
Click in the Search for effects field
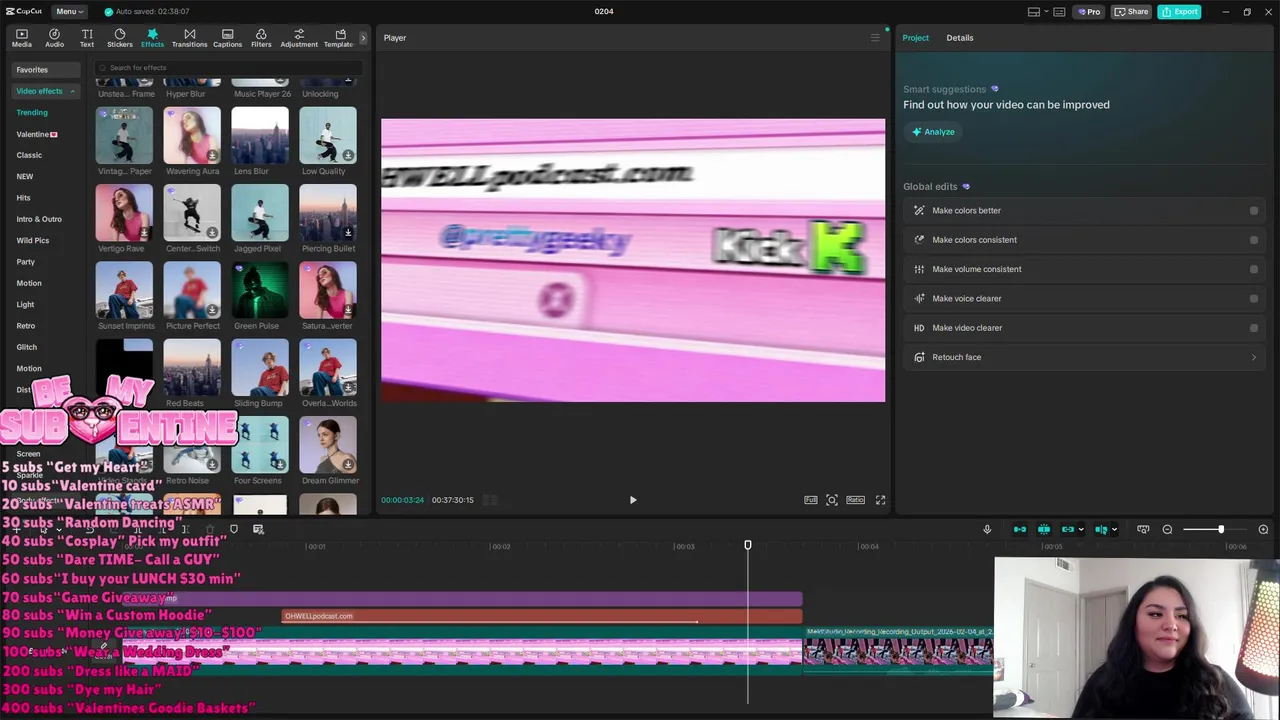230,67
